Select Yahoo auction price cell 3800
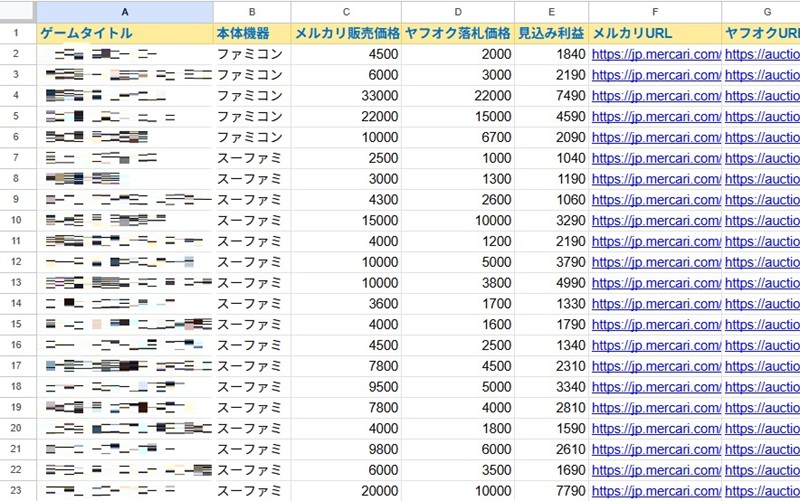 tap(458, 283)
